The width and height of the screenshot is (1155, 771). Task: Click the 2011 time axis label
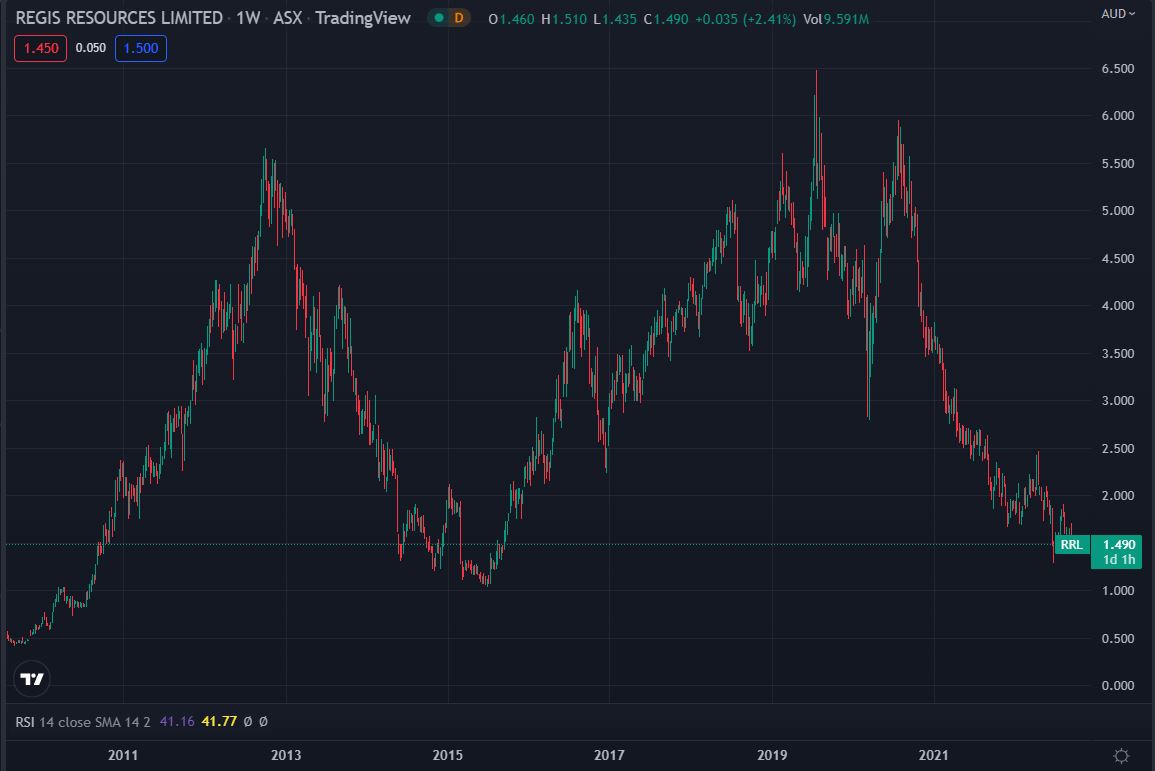click(123, 755)
